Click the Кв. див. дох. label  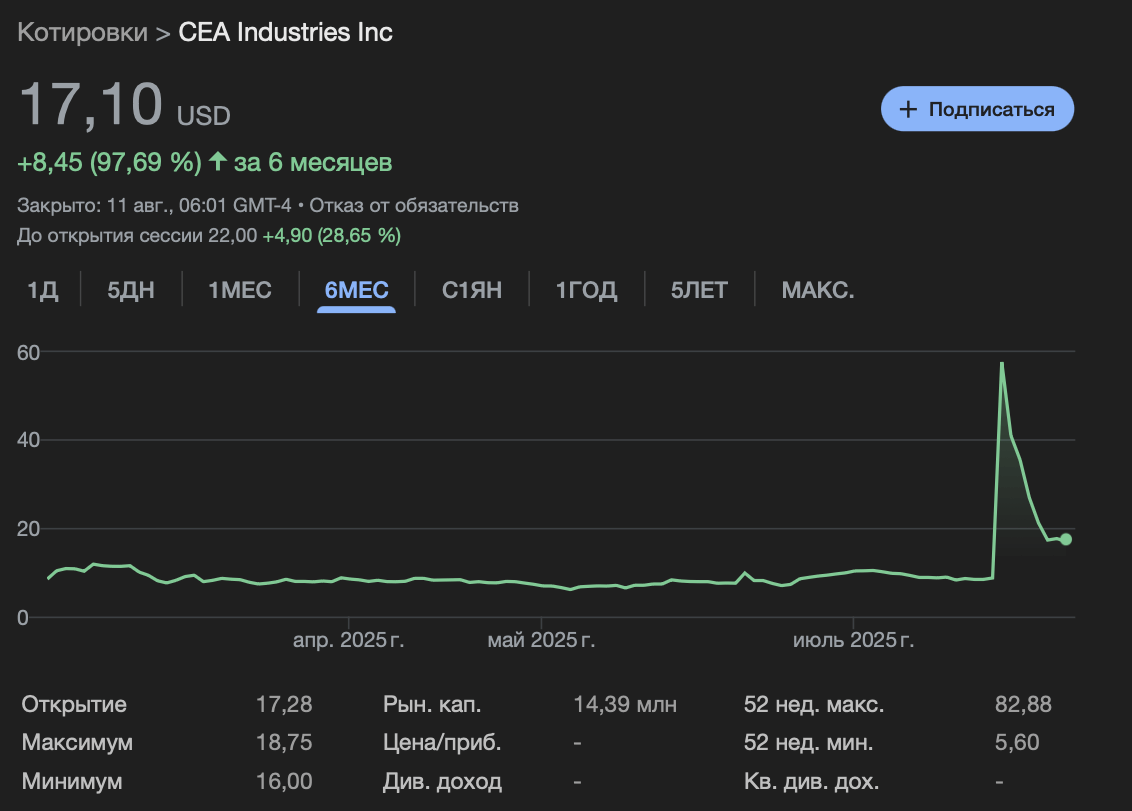(811, 781)
